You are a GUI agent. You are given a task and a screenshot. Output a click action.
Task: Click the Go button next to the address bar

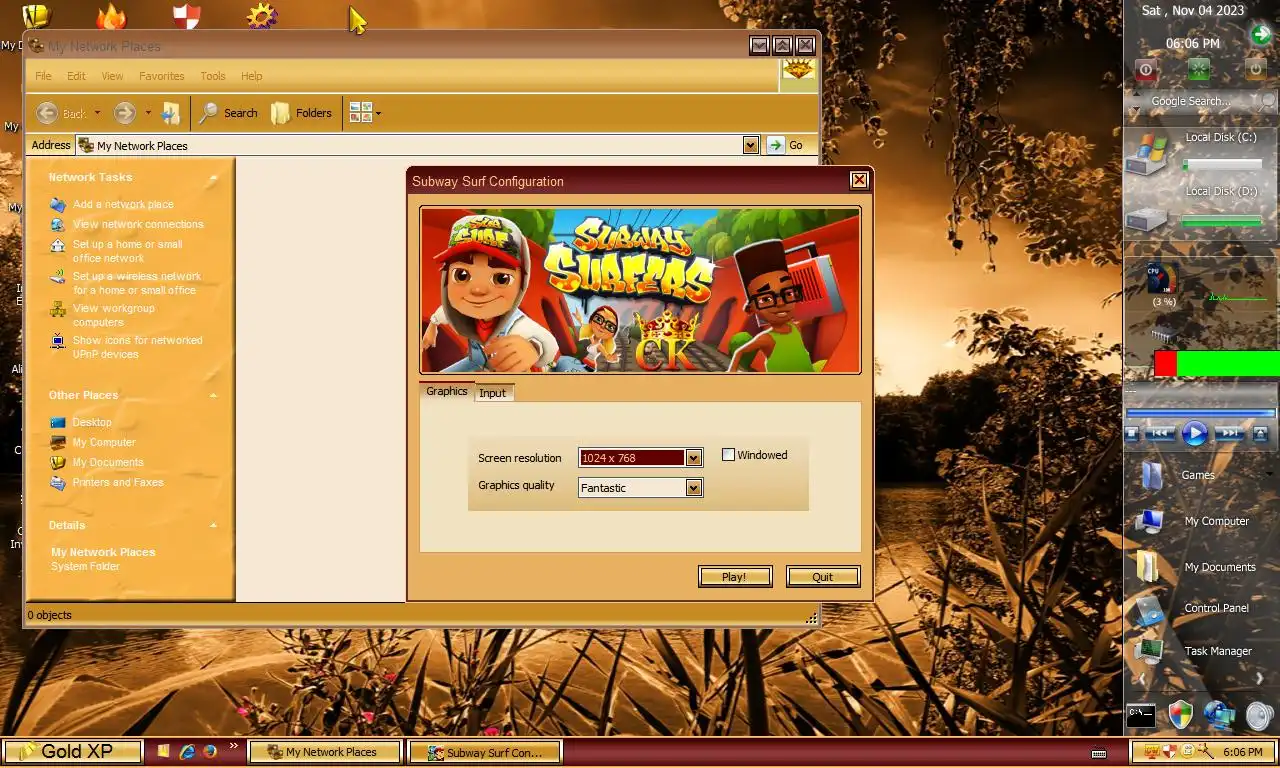click(x=786, y=145)
